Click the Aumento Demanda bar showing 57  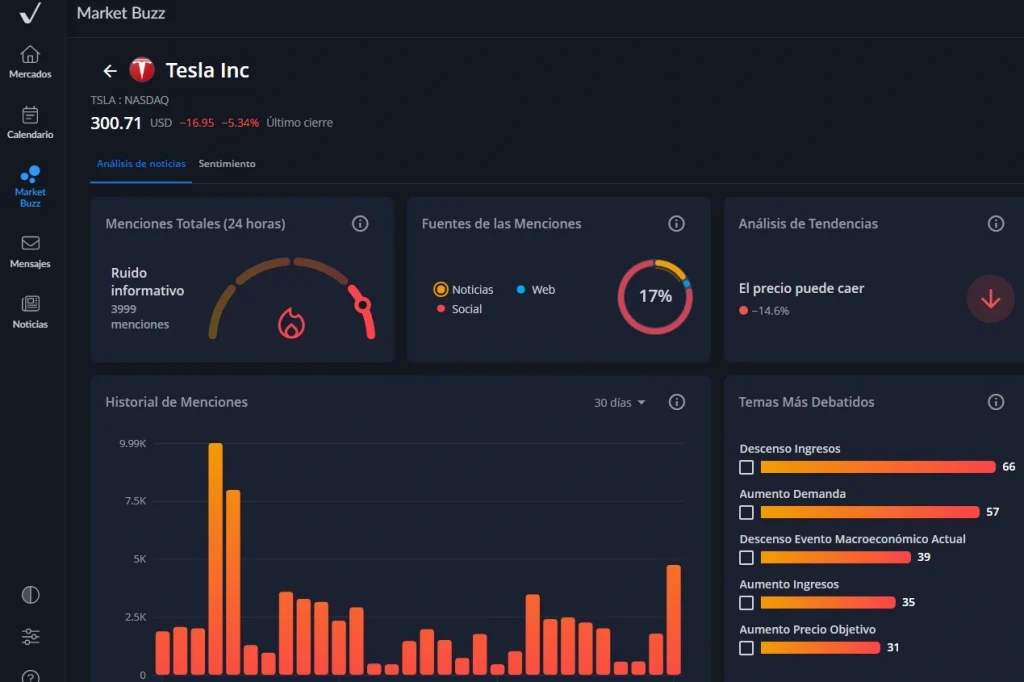[870, 512]
